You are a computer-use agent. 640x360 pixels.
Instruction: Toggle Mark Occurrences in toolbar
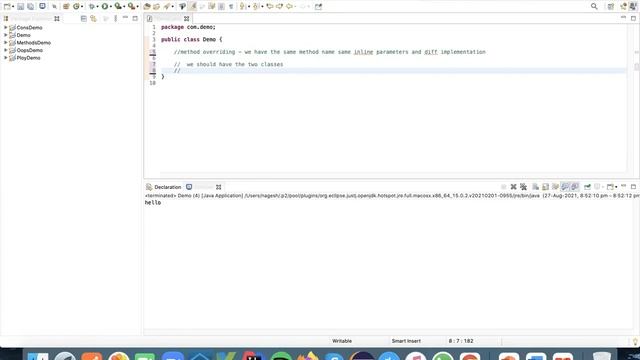(x=193, y=6)
